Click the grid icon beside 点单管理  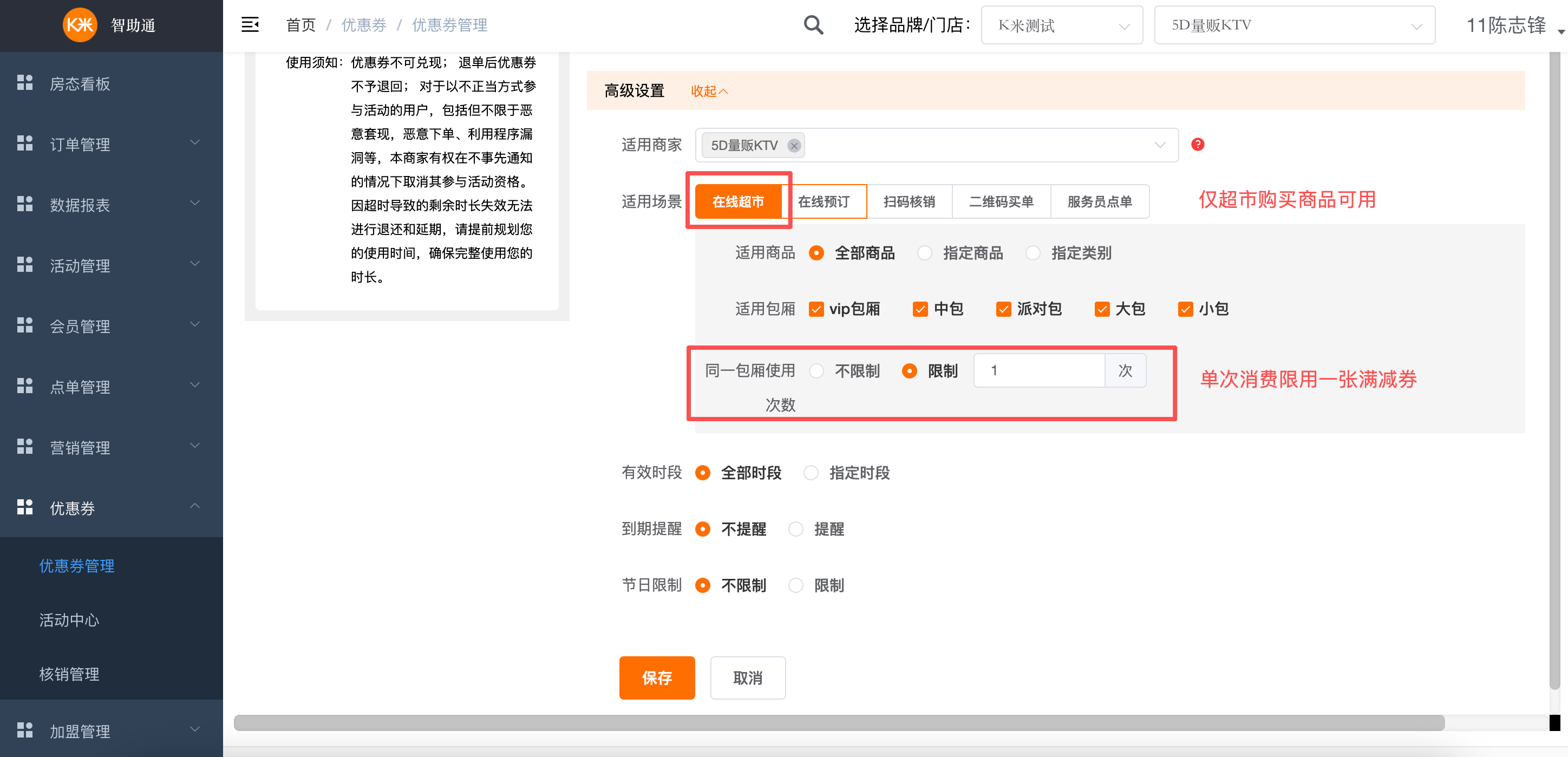[x=25, y=387]
